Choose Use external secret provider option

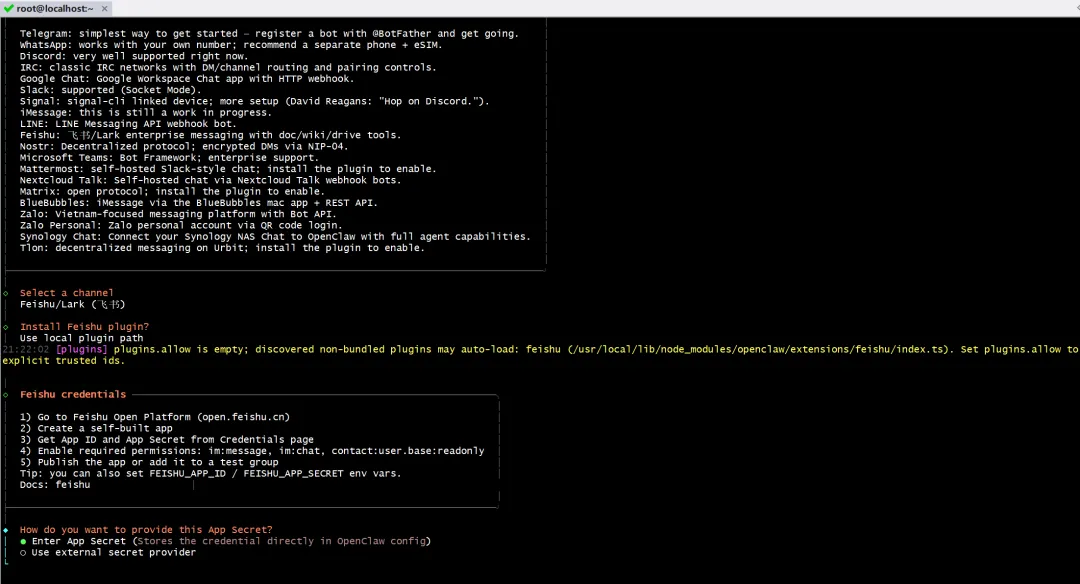108,552
